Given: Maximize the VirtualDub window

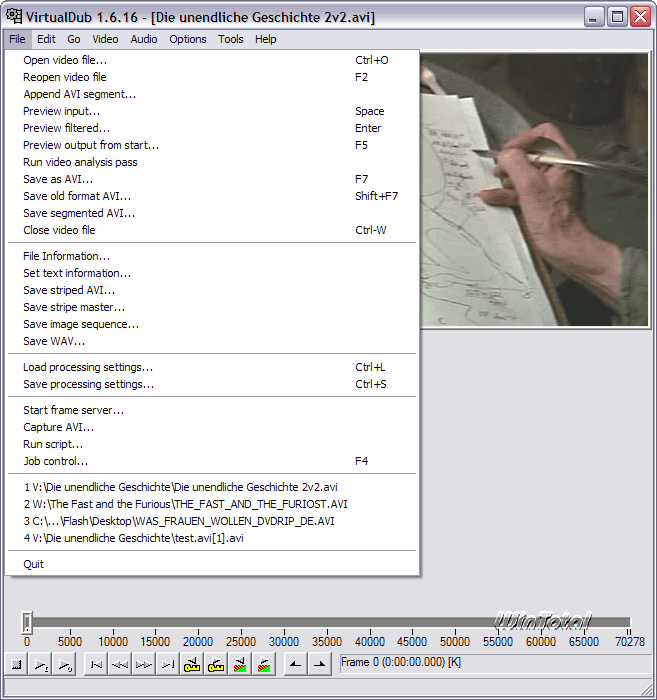Looking at the screenshot, I should pyautogui.click(x=617, y=17).
